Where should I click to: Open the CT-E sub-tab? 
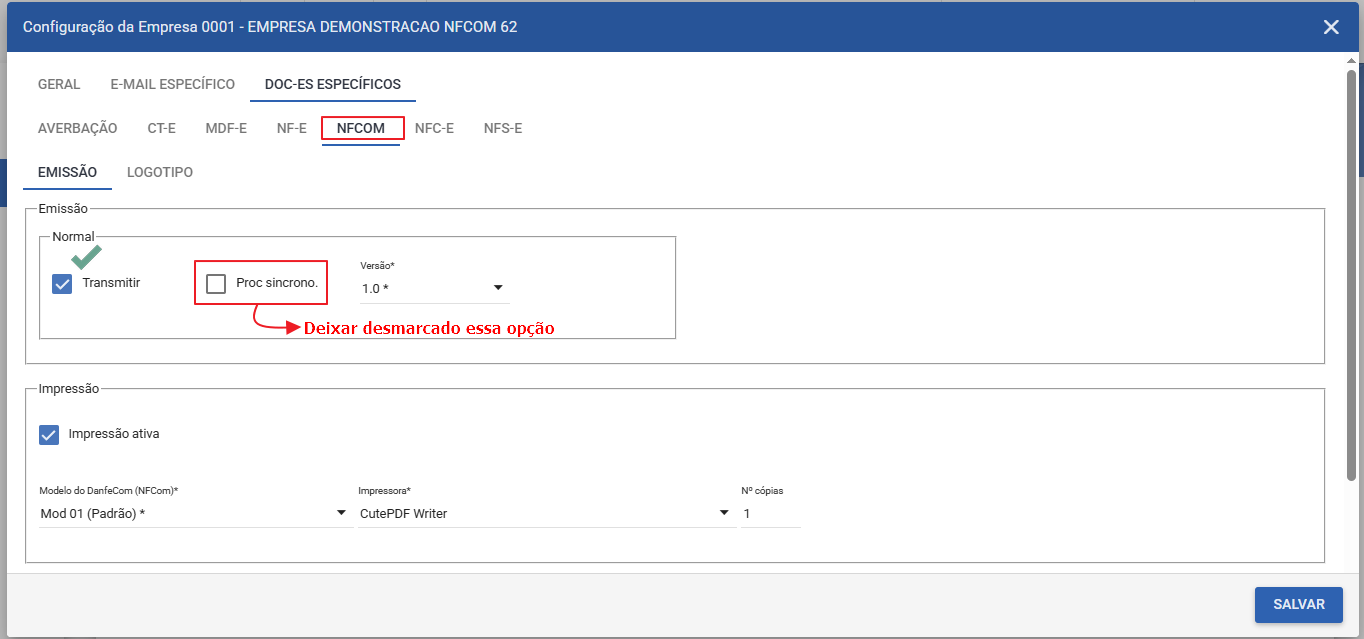pyautogui.click(x=162, y=128)
